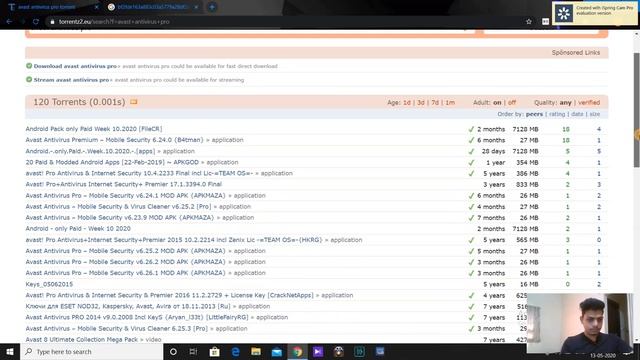Image resolution: width=640 pixels, height=360 pixels.
Task: Click the taskbar search box
Action: pyautogui.click(x=92, y=351)
